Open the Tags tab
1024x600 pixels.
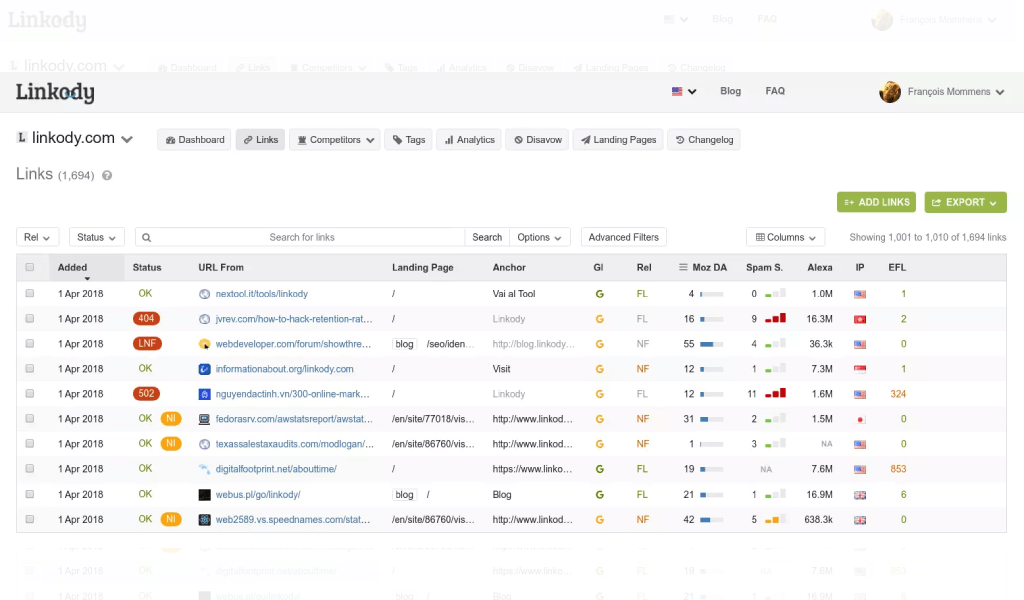[x=409, y=140]
